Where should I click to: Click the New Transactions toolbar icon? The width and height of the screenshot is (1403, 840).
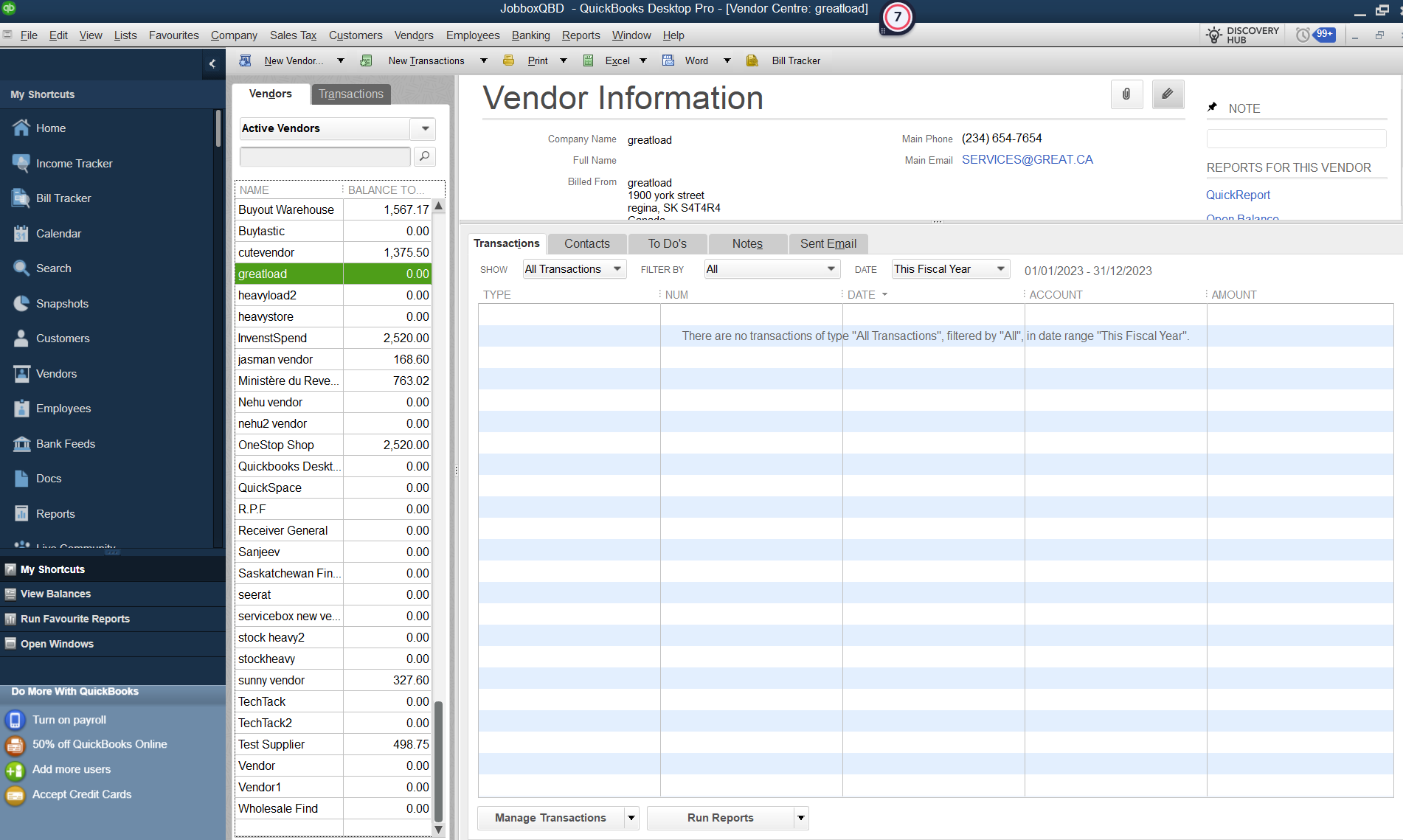[367, 60]
